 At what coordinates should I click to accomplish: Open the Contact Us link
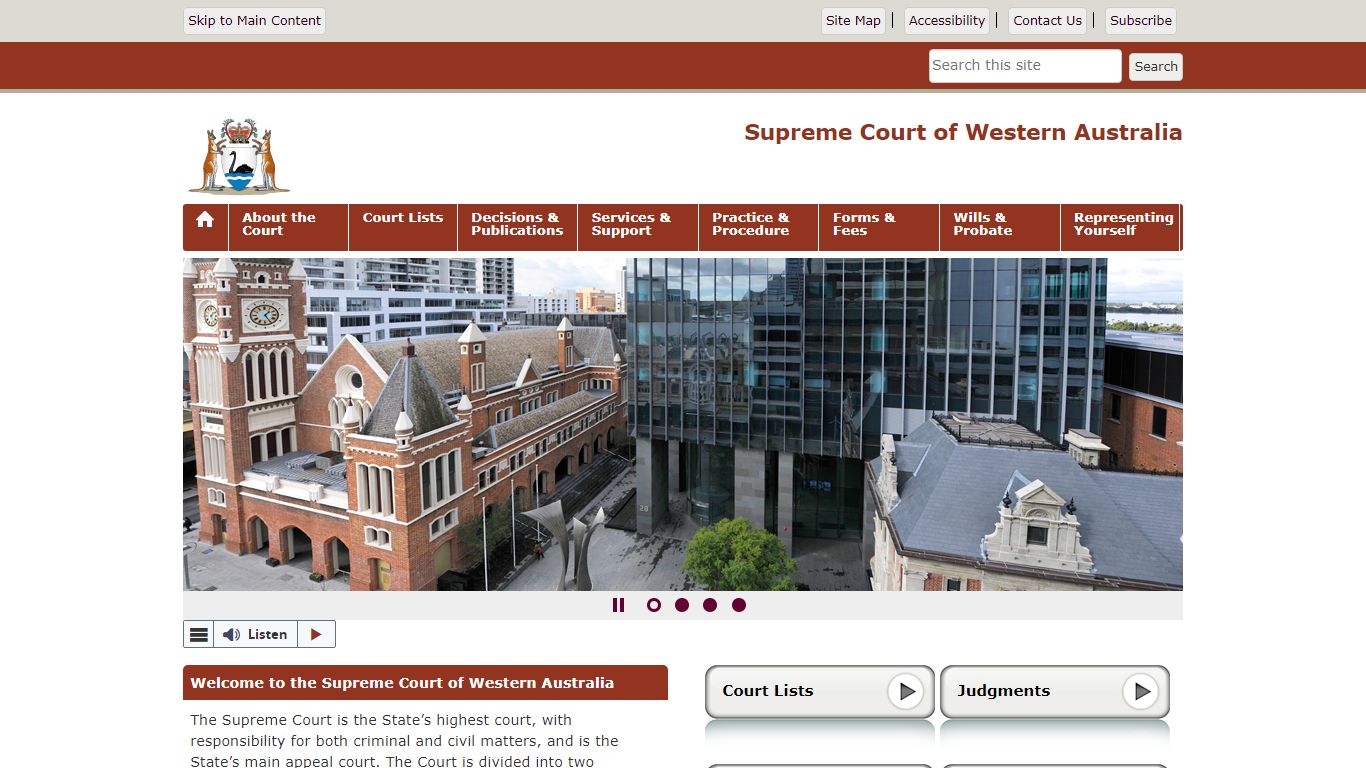pyautogui.click(x=1047, y=21)
